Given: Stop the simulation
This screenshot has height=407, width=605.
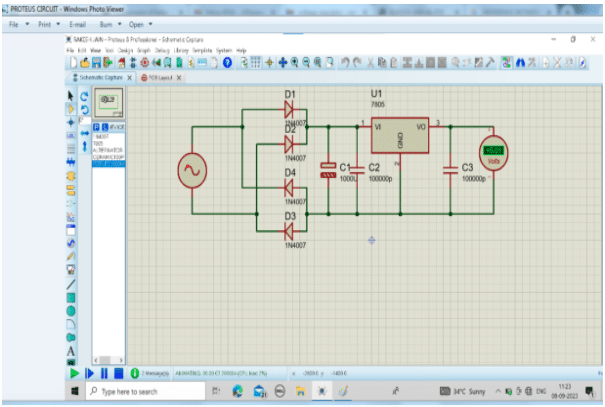Looking at the screenshot, I should click(118, 372).
